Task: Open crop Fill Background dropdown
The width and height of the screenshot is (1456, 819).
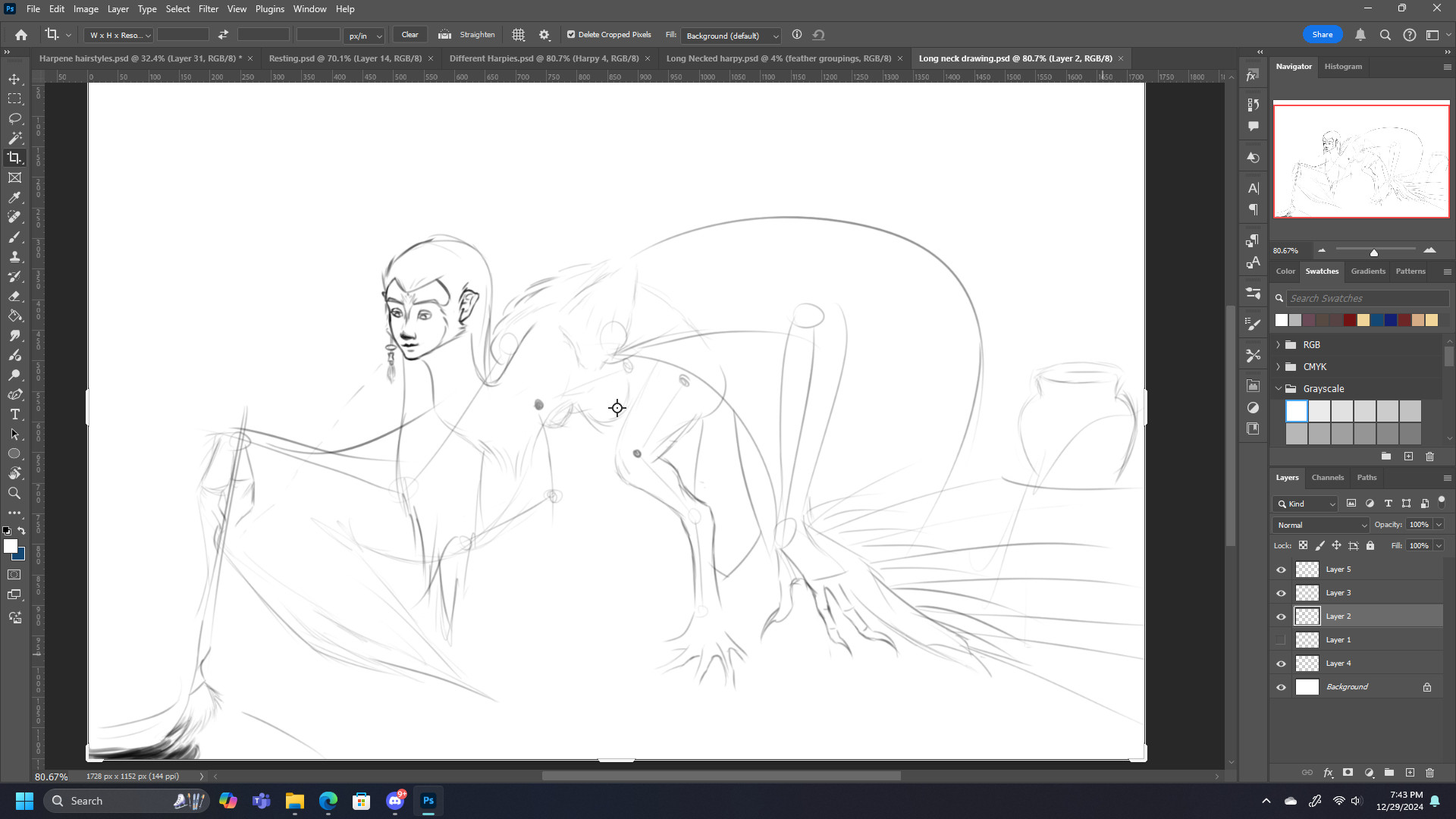Action: tap(730, 36)
